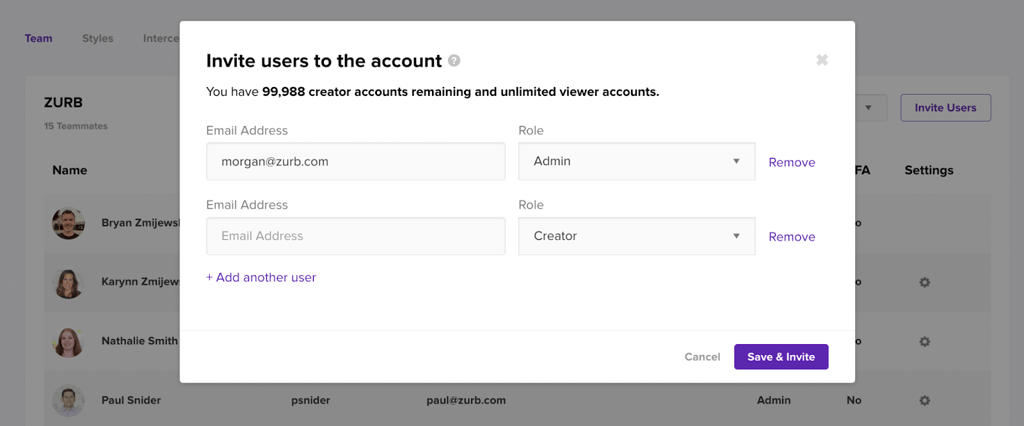The image size is (1024, 426).
Task: Expand dropdown beside Invite Users button
Action: pos(868,108)
